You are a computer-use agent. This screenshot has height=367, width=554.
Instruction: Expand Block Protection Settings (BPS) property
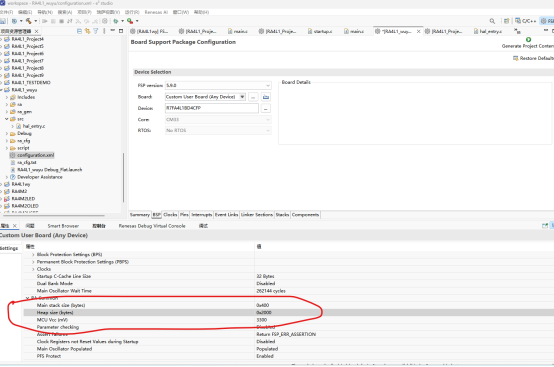(33, 255)
